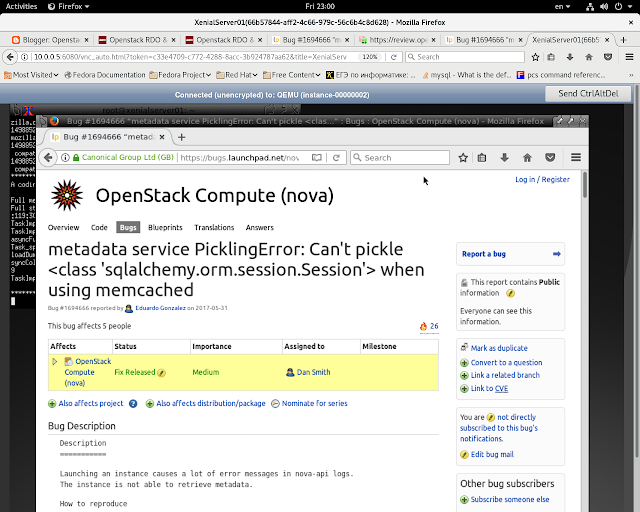The height and width of the screenshot is (512, 640).
Task: Go home in inner Firefox
Action: (527, 158)
